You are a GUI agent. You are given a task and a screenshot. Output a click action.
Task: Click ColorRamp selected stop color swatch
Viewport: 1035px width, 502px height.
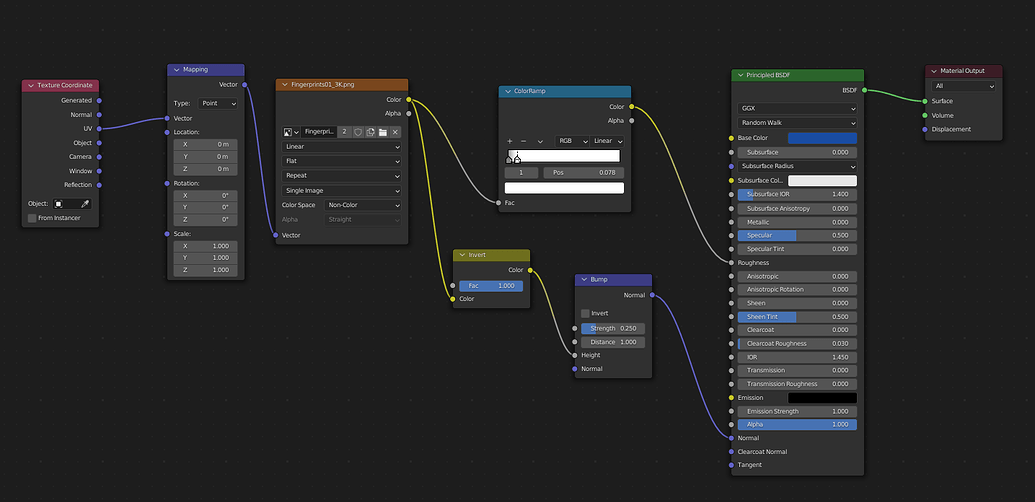point(564,188)
